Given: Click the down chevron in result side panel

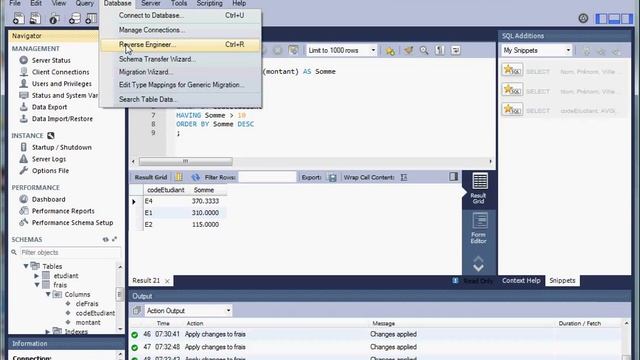Looking at the screenshot, I should pyautogui.click(x=478, y=268).
